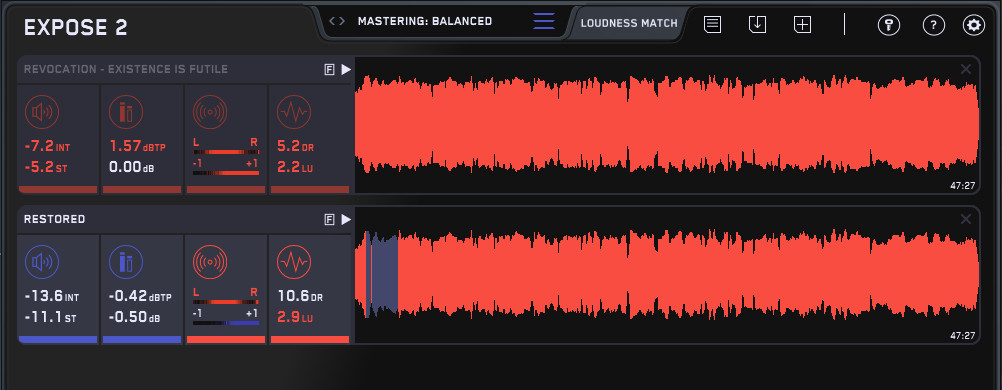Screen dimensions: 1002x390
Task: Click blue loudness speaker icon in Restored track
Action: (42, 263)
